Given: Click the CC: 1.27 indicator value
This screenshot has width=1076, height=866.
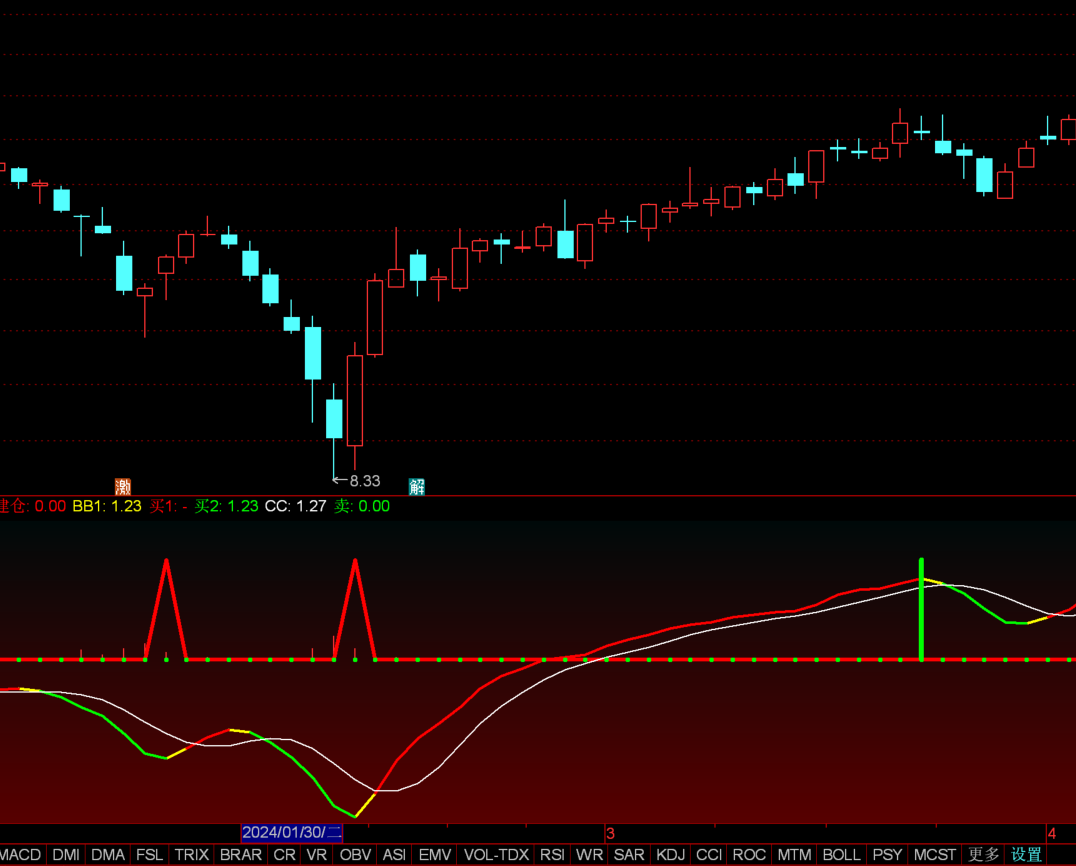Looking at the screenshot, I should [295, 506].
